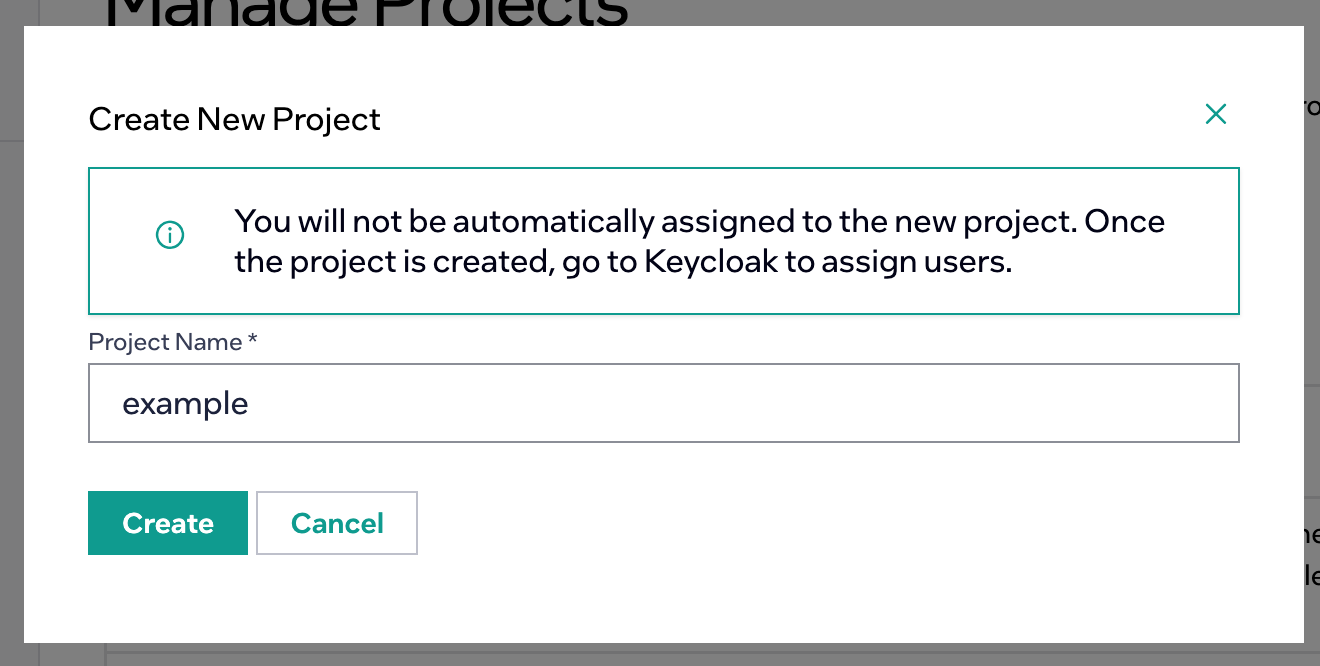Viewport: 1320px width, 666px height.
Task: Click the "Project Name *" field label
Action: [x=173, y=342]
